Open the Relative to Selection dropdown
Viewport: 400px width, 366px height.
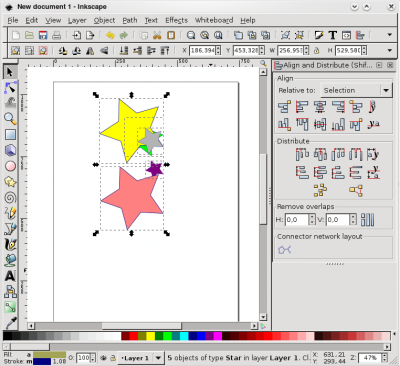356,90
